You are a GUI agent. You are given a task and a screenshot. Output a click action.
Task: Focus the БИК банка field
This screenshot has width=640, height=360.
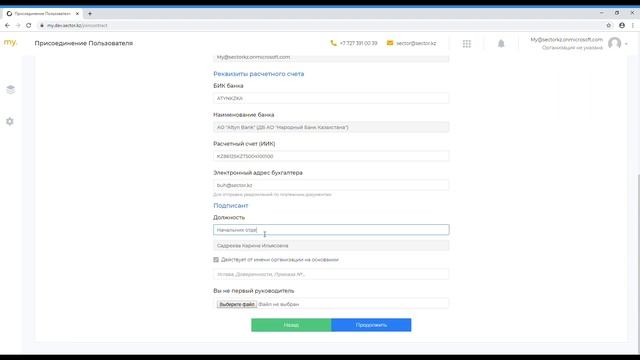pyautogui.click(x=331, y=98)
